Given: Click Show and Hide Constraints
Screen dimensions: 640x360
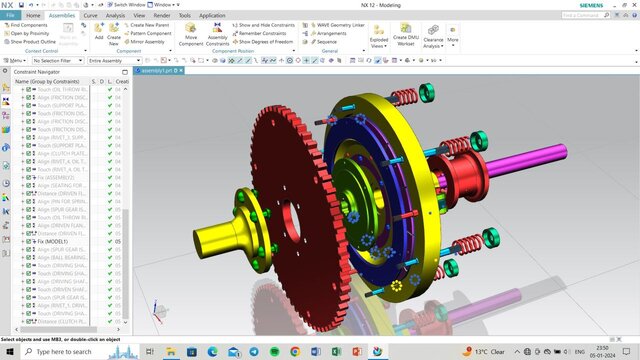Looking at the screenshot, I should click(x=264, y=25).
